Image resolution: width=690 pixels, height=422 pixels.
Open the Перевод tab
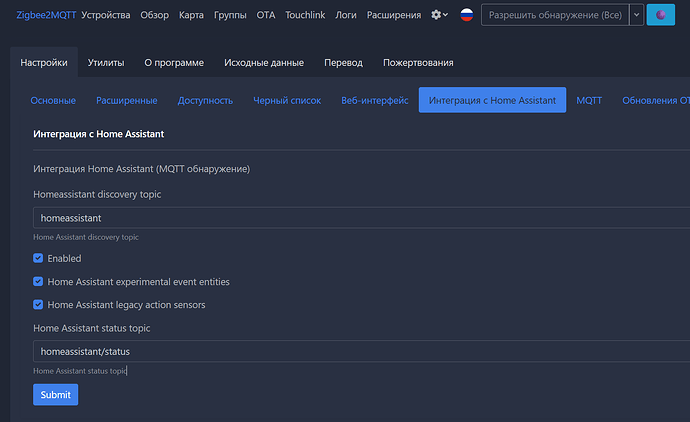[343, 62]
